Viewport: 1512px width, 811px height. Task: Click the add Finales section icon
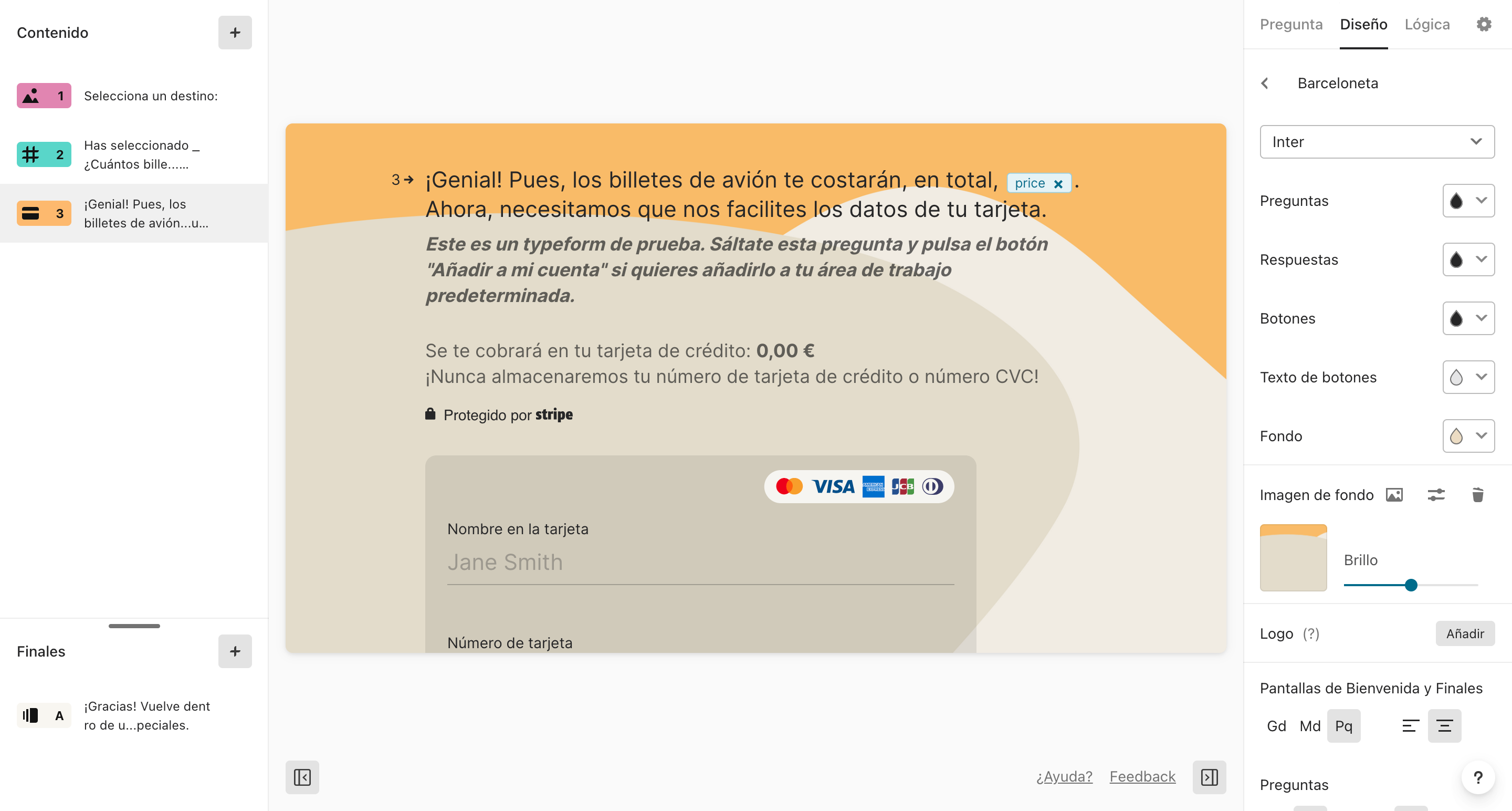pos(235,651)
